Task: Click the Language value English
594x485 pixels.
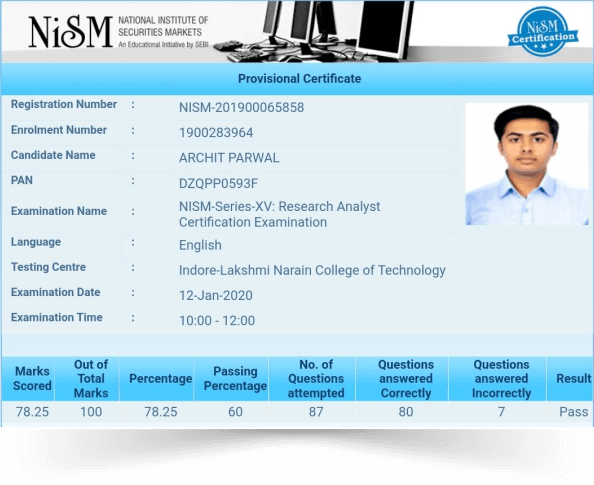Action: pyautogui.click(x=200, y=245)
